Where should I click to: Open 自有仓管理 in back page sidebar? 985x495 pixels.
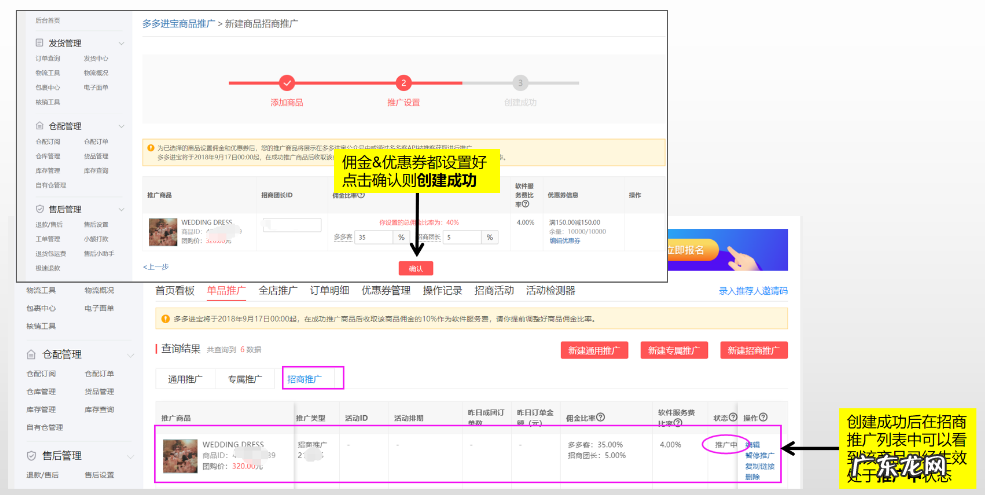click(45, 428)
